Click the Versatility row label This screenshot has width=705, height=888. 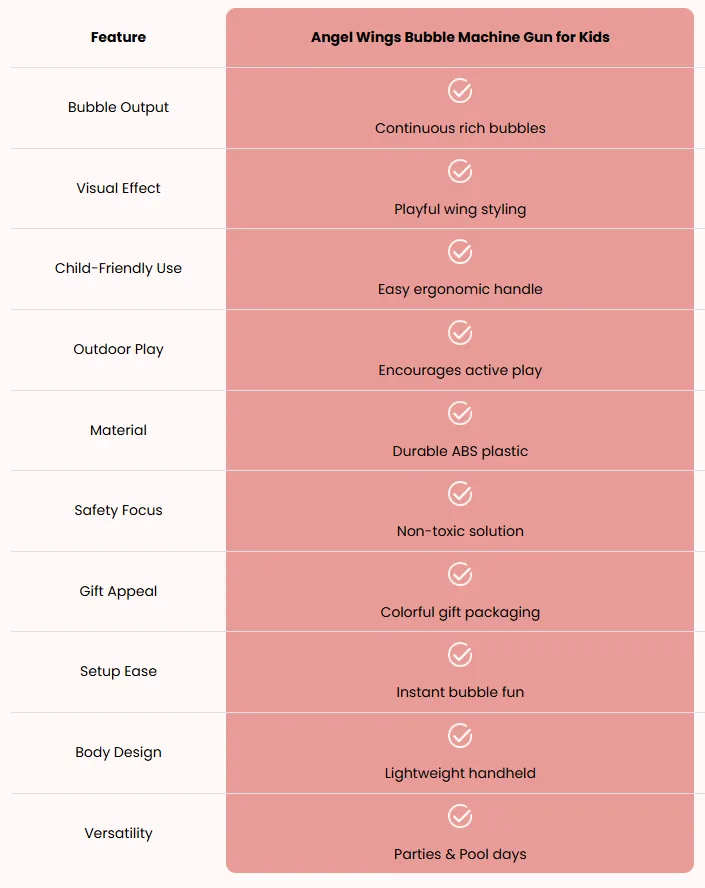(x=118, y=833)
